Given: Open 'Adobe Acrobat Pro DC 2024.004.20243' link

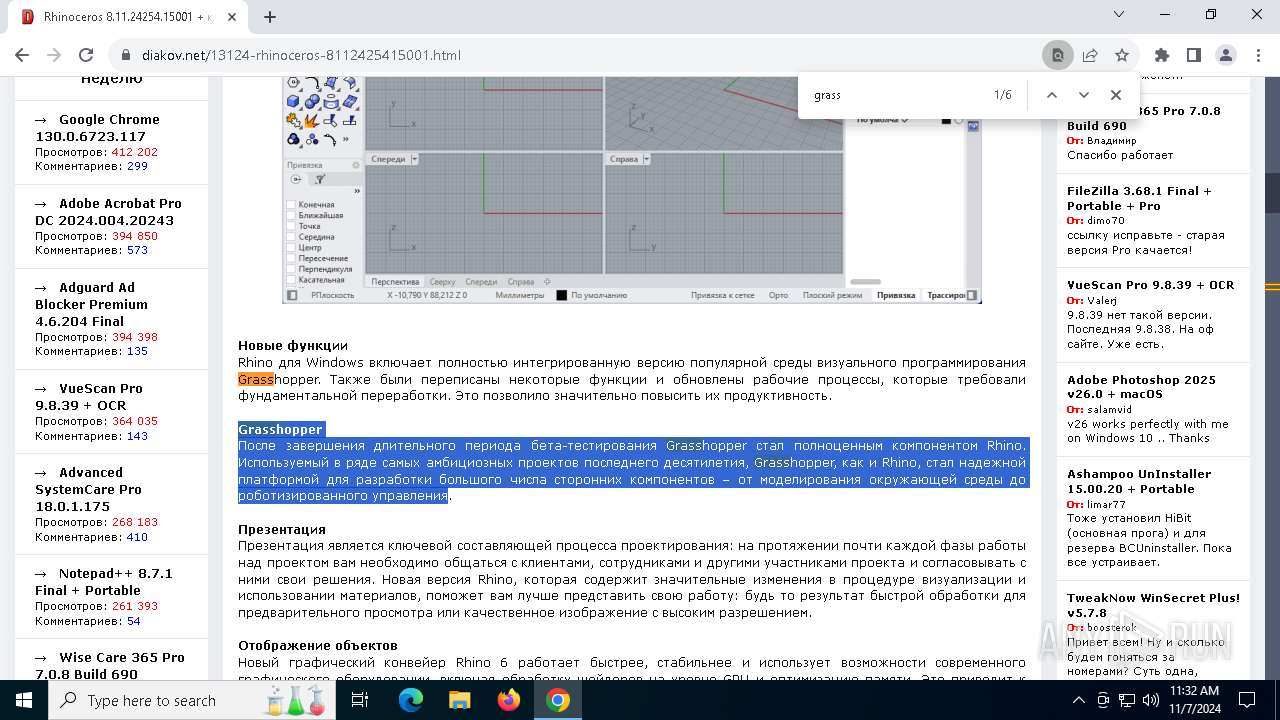Looking at the screenshot, I should [x=108, y=212].
